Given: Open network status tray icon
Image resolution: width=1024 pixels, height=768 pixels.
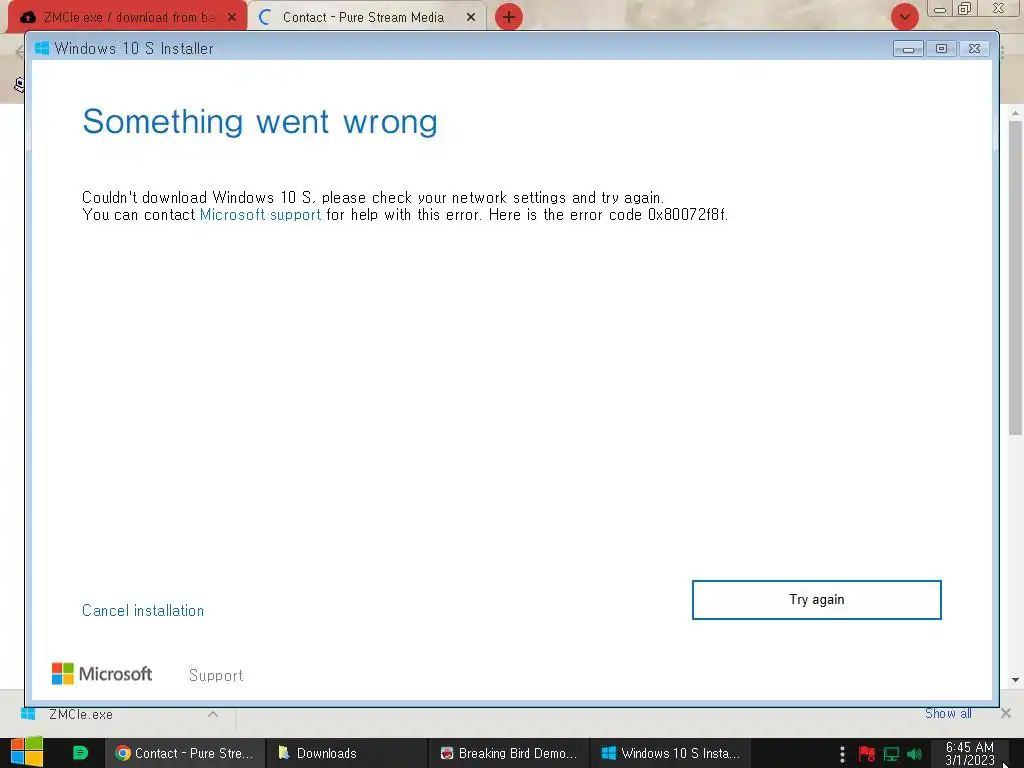Looking at the screenshot, I should coord(891,754).
